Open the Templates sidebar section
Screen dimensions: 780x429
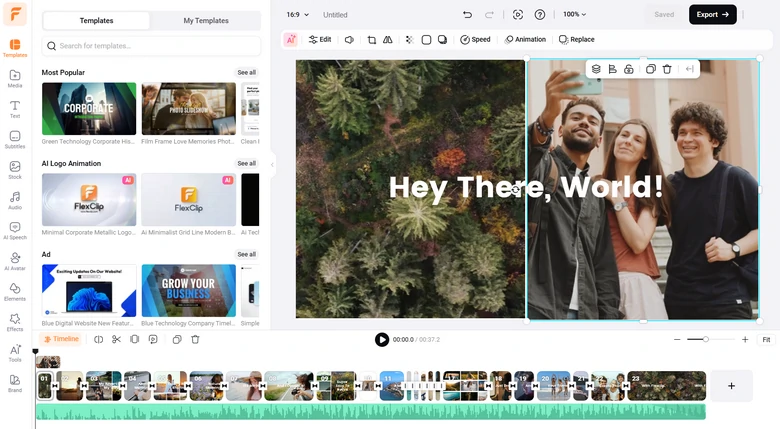(x=15, y=48)
